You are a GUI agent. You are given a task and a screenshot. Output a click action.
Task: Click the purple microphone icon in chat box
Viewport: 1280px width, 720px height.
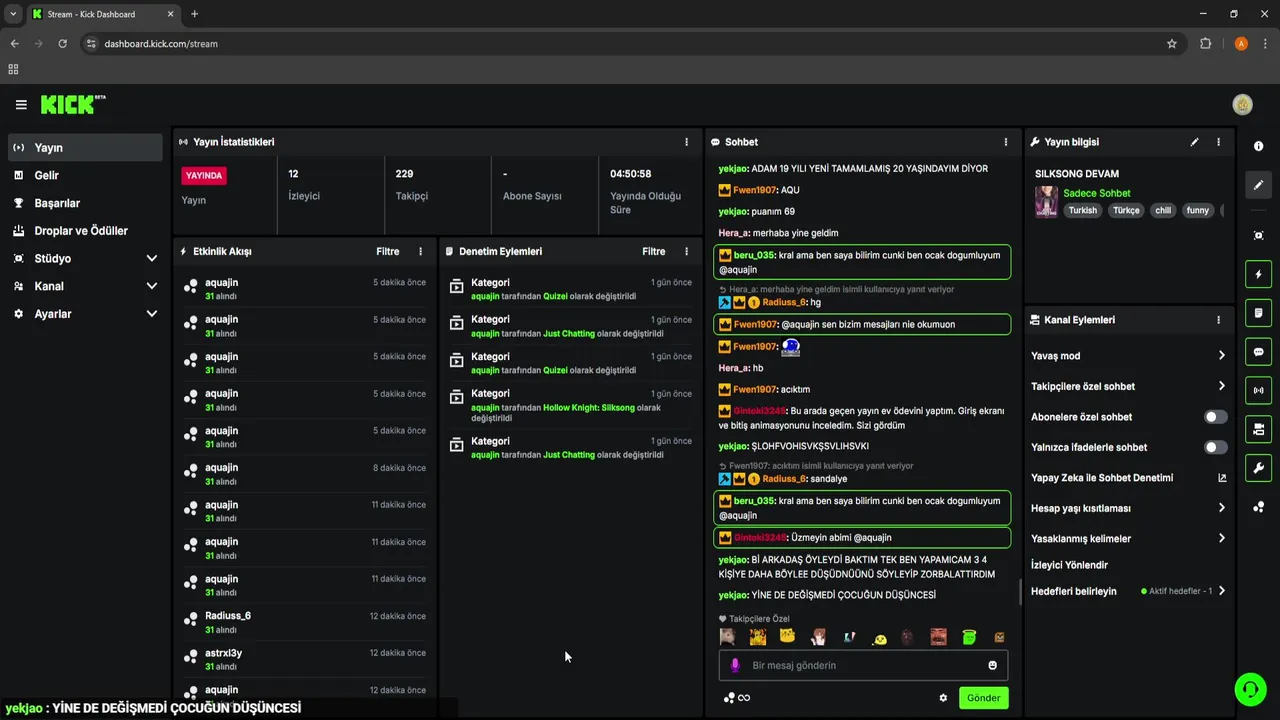coord(735,665)
